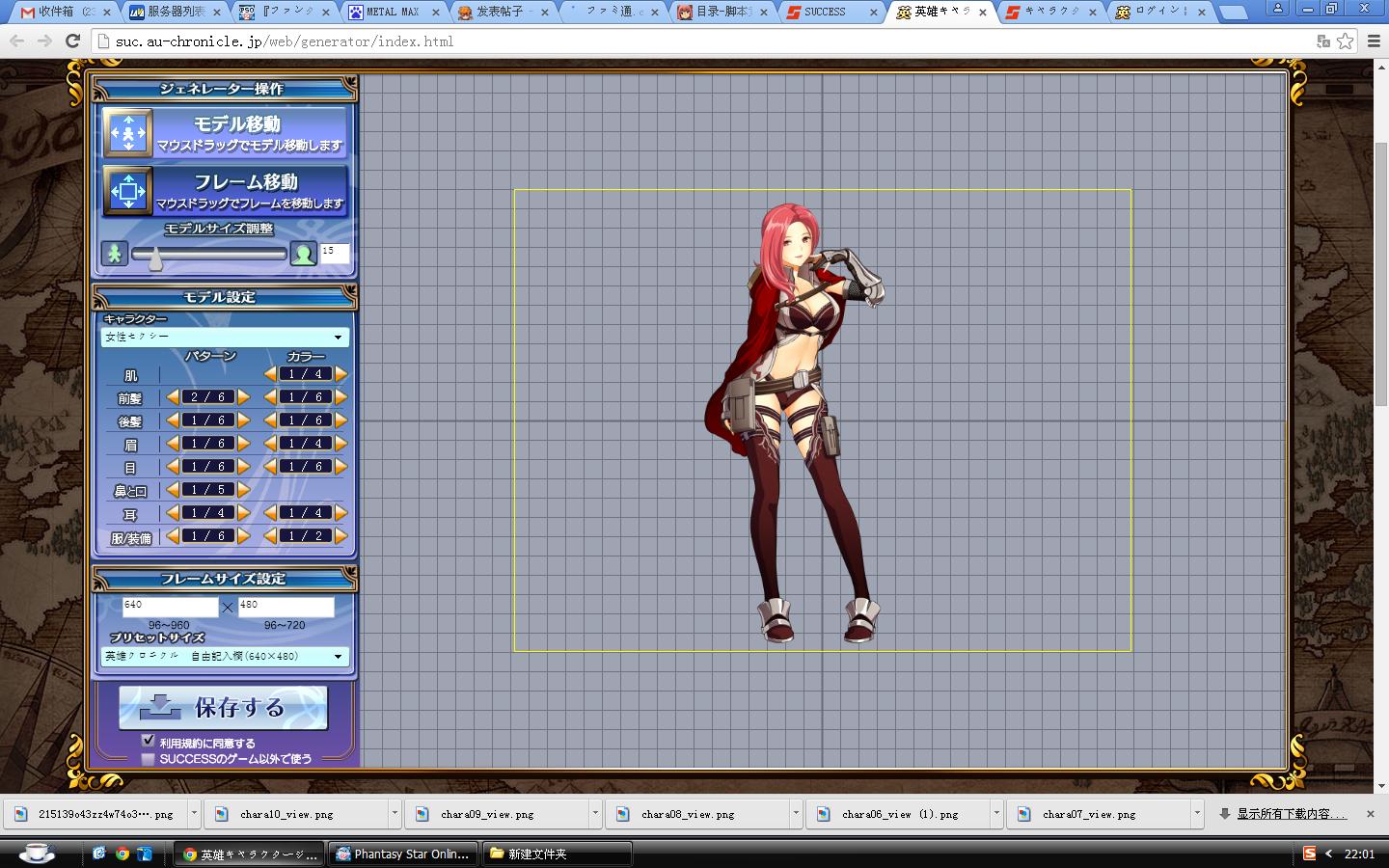
Task: Click the translate page icon in address bar
Action: pos(1323,41)
